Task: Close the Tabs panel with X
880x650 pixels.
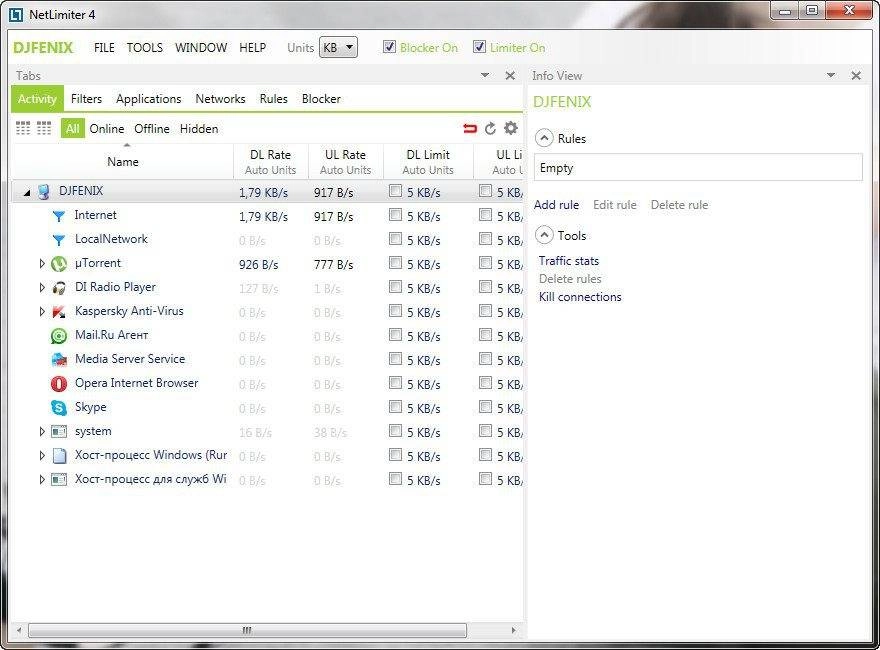Action: (510, 75)
